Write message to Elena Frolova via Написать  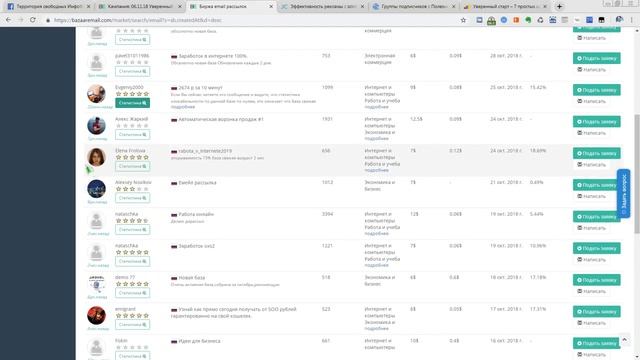point(591,164)
